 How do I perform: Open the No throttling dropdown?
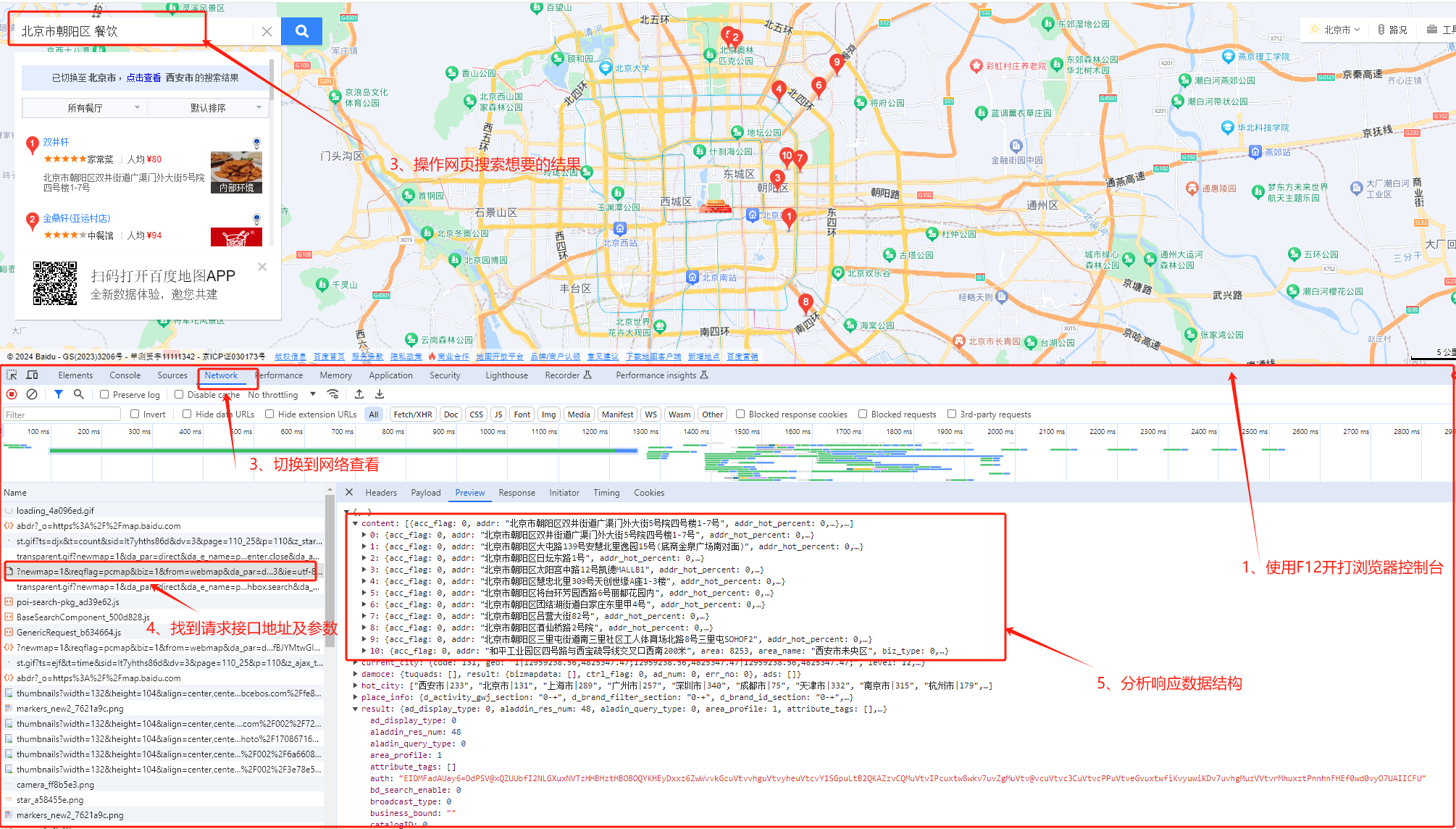[282, 395]
